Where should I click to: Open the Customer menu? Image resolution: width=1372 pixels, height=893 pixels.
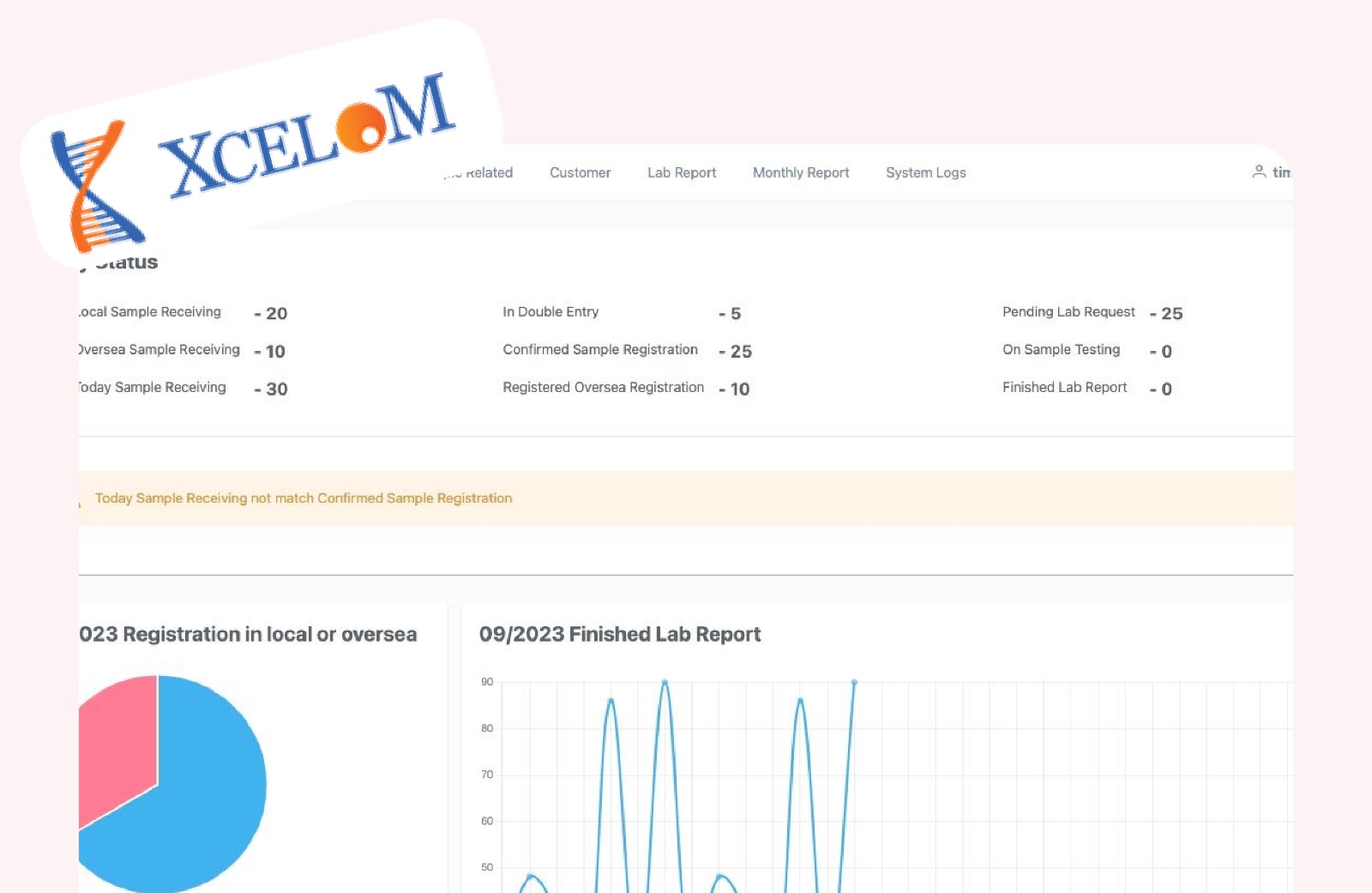point(580,172)
